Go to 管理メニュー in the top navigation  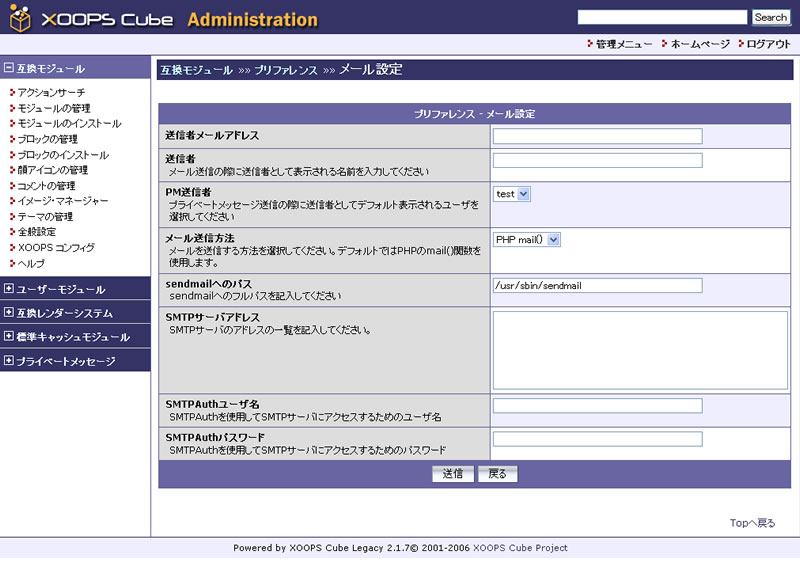pyautogui.click(x=624, y=44)
